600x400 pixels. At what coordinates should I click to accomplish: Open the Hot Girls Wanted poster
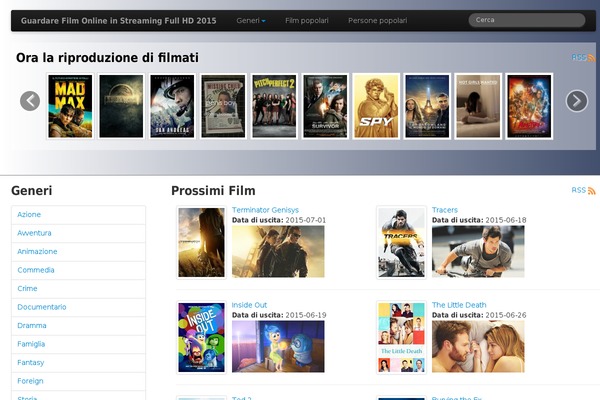click(x=478, y=106)
